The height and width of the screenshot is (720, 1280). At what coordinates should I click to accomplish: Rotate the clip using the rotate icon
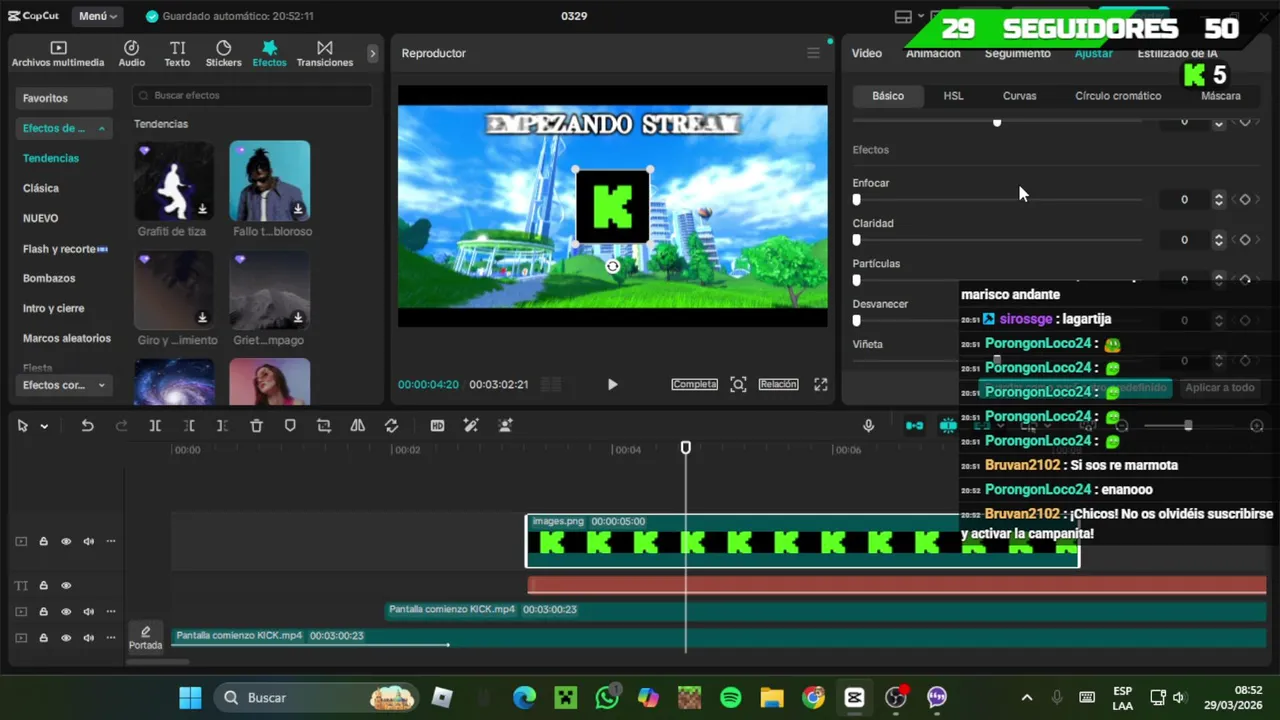(x=391, y=425)
